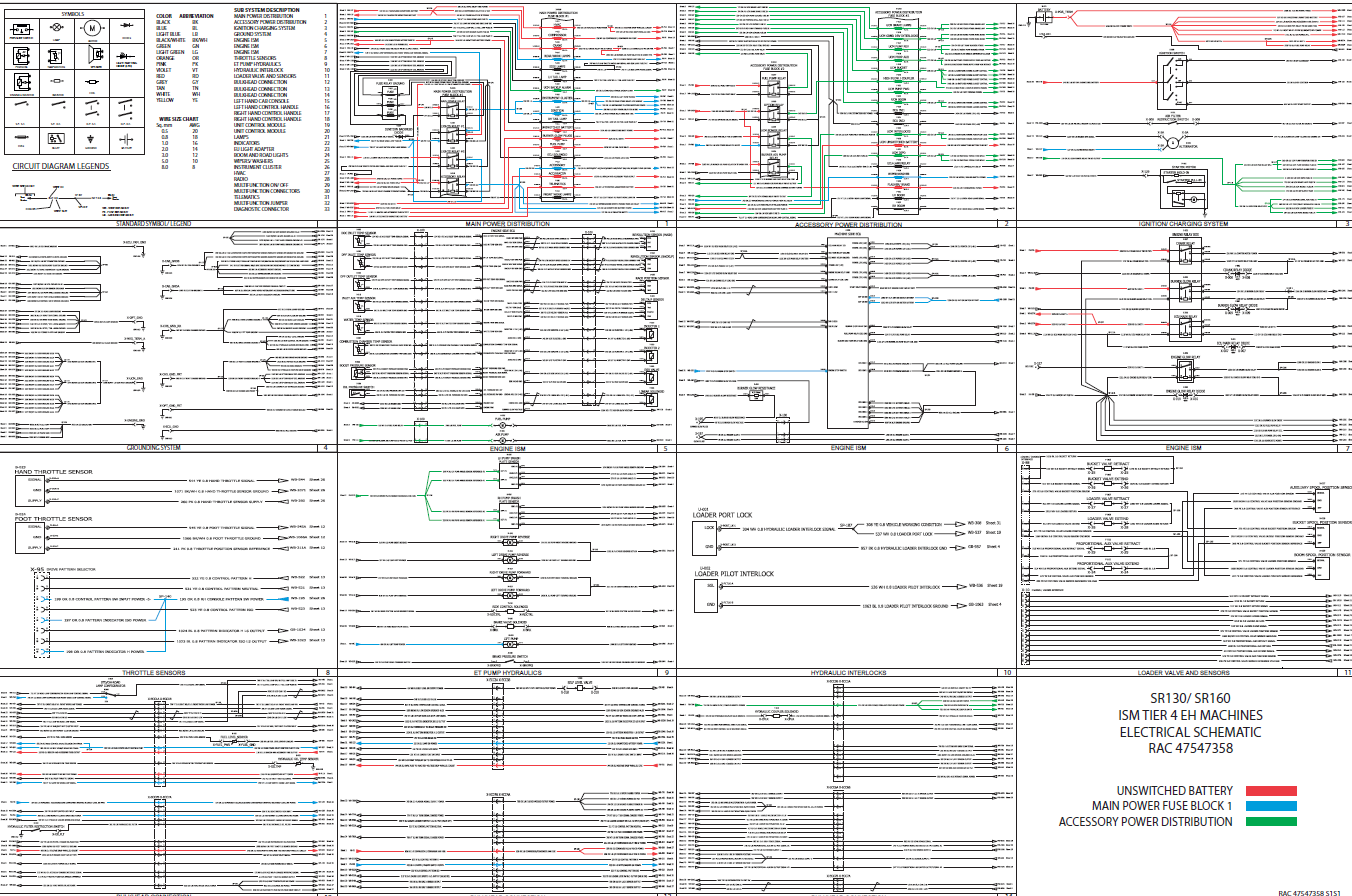Image resolution: width=1352 pixels, height=896 pixels.
Task: Select the motor symbol marked M
Action: pyautogui.click(x=92, y=28)
